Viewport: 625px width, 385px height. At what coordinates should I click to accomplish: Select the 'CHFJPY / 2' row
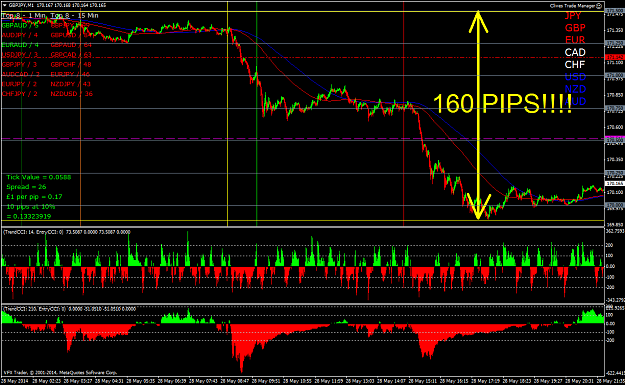pyautogui.click(x=19, y=94)
